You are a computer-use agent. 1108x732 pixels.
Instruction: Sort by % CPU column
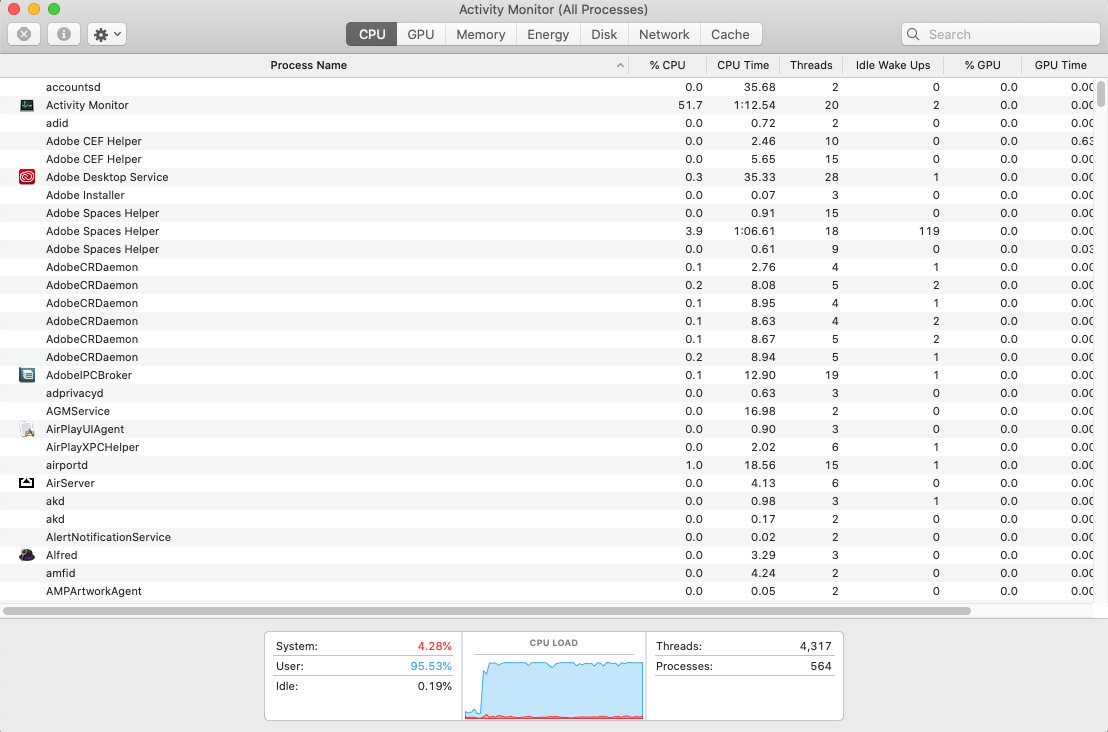(x=667, y=65)
